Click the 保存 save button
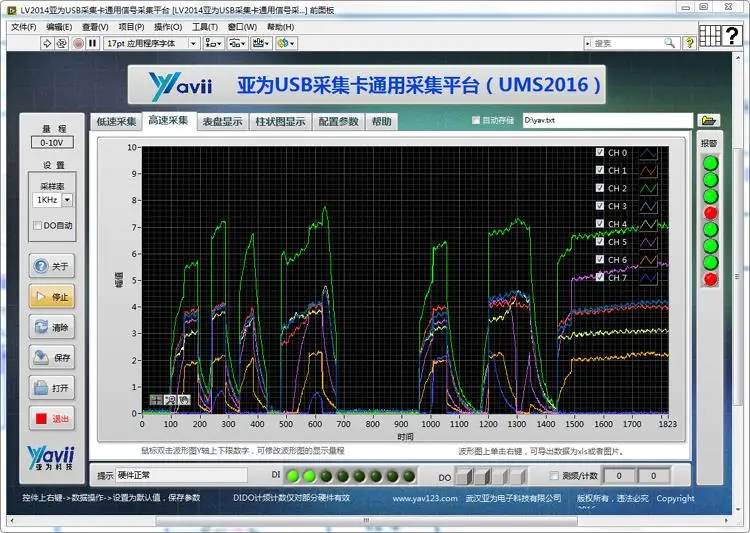This screenshot has height=533, width=750. tap(52, 357)
